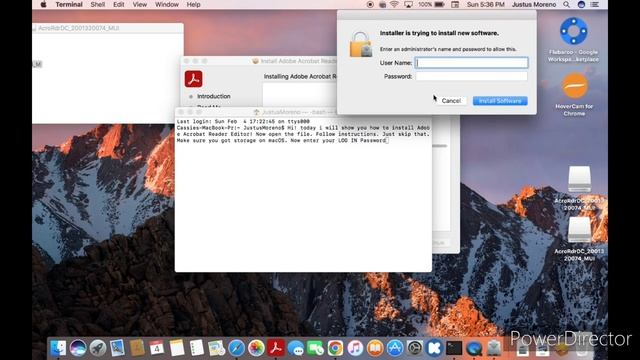This screenshot has width=640, height=360.
Task: Open Contacts book icon in dock
Action: tap(137, 348)
